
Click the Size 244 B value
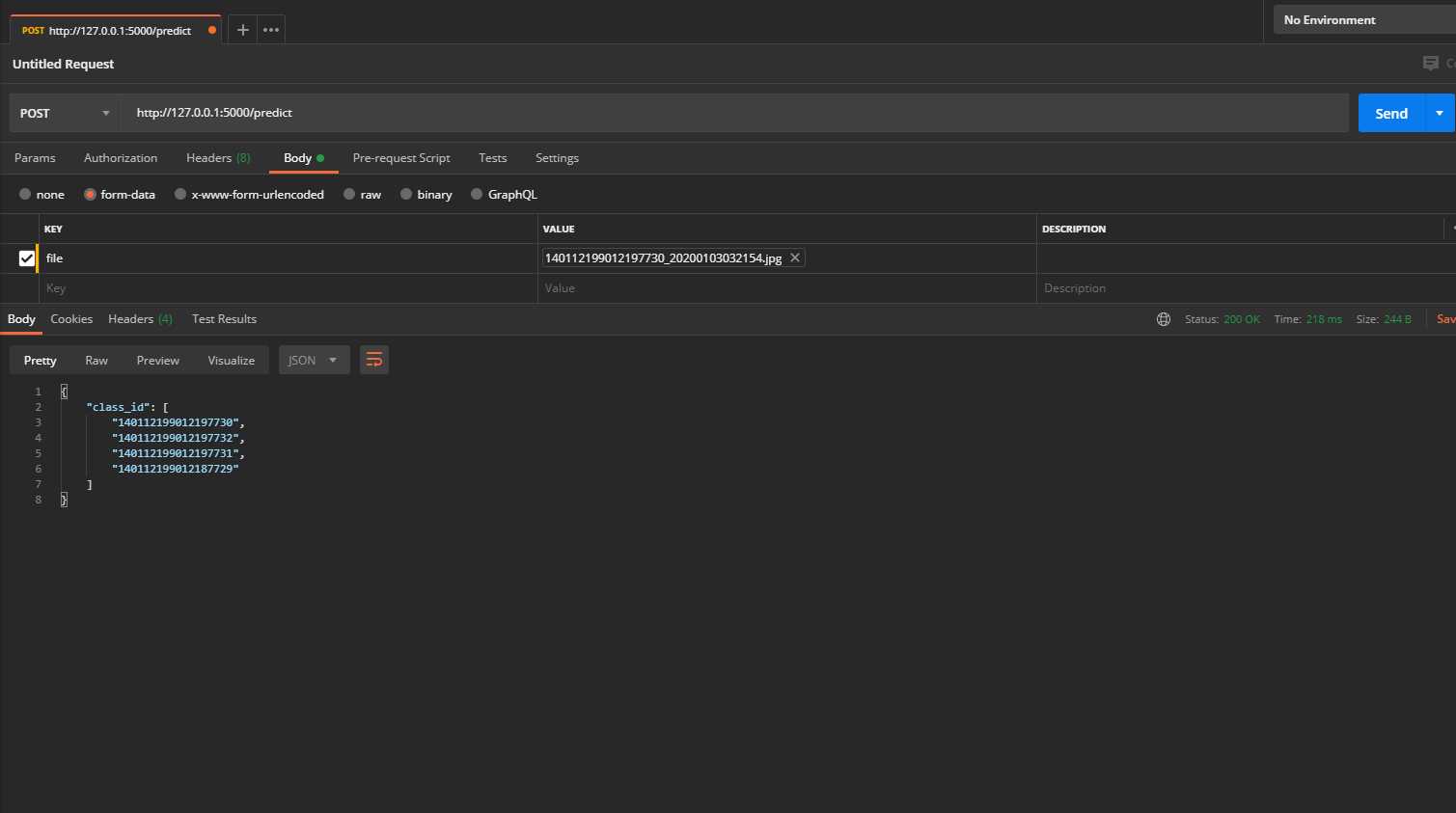(x=1397, y=319)
